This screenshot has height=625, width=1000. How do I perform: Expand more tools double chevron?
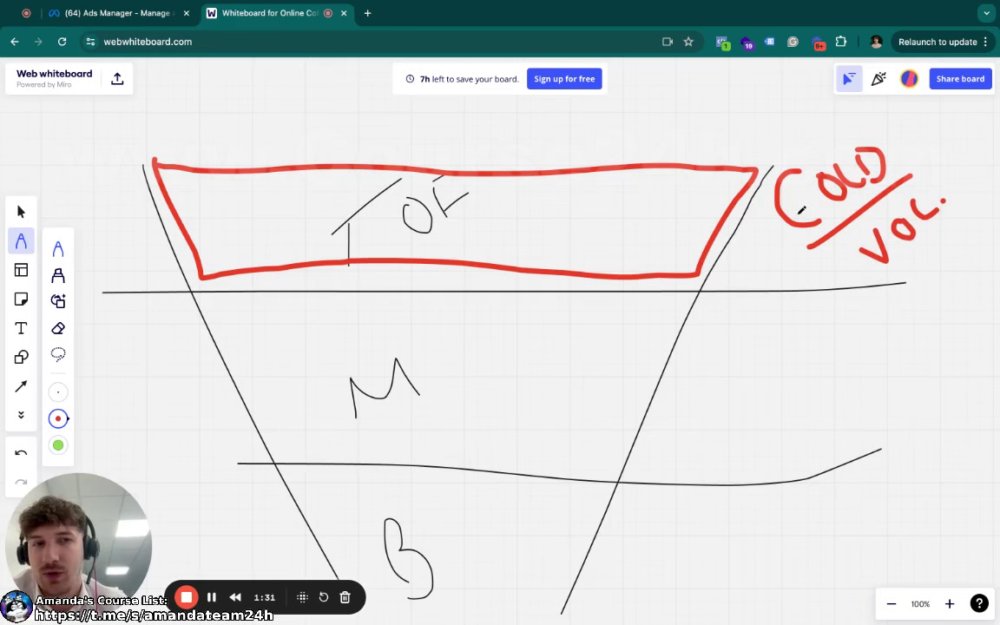[21, 415]
